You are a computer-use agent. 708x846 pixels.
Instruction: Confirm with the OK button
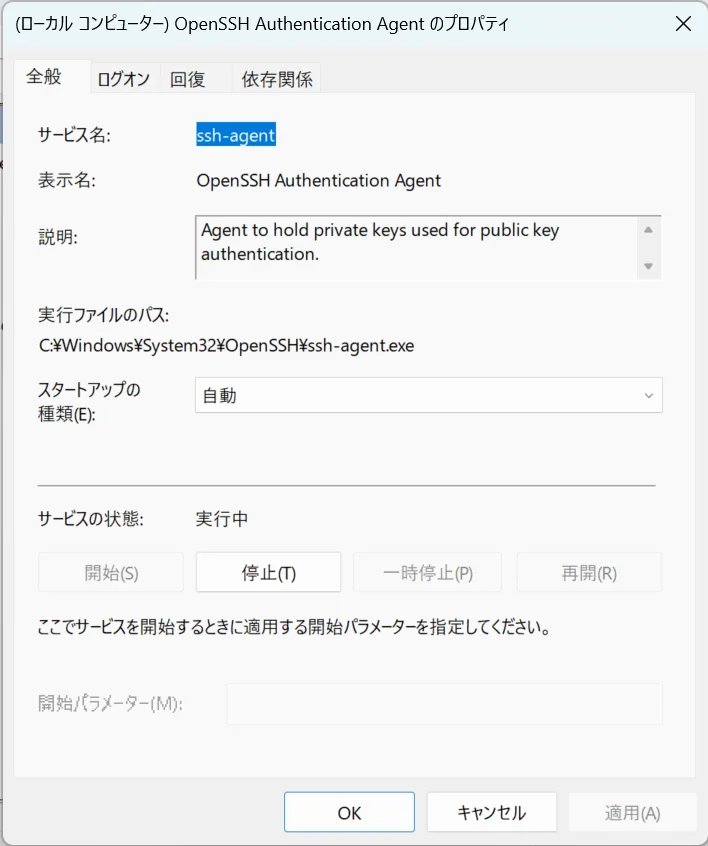(349, 813)
